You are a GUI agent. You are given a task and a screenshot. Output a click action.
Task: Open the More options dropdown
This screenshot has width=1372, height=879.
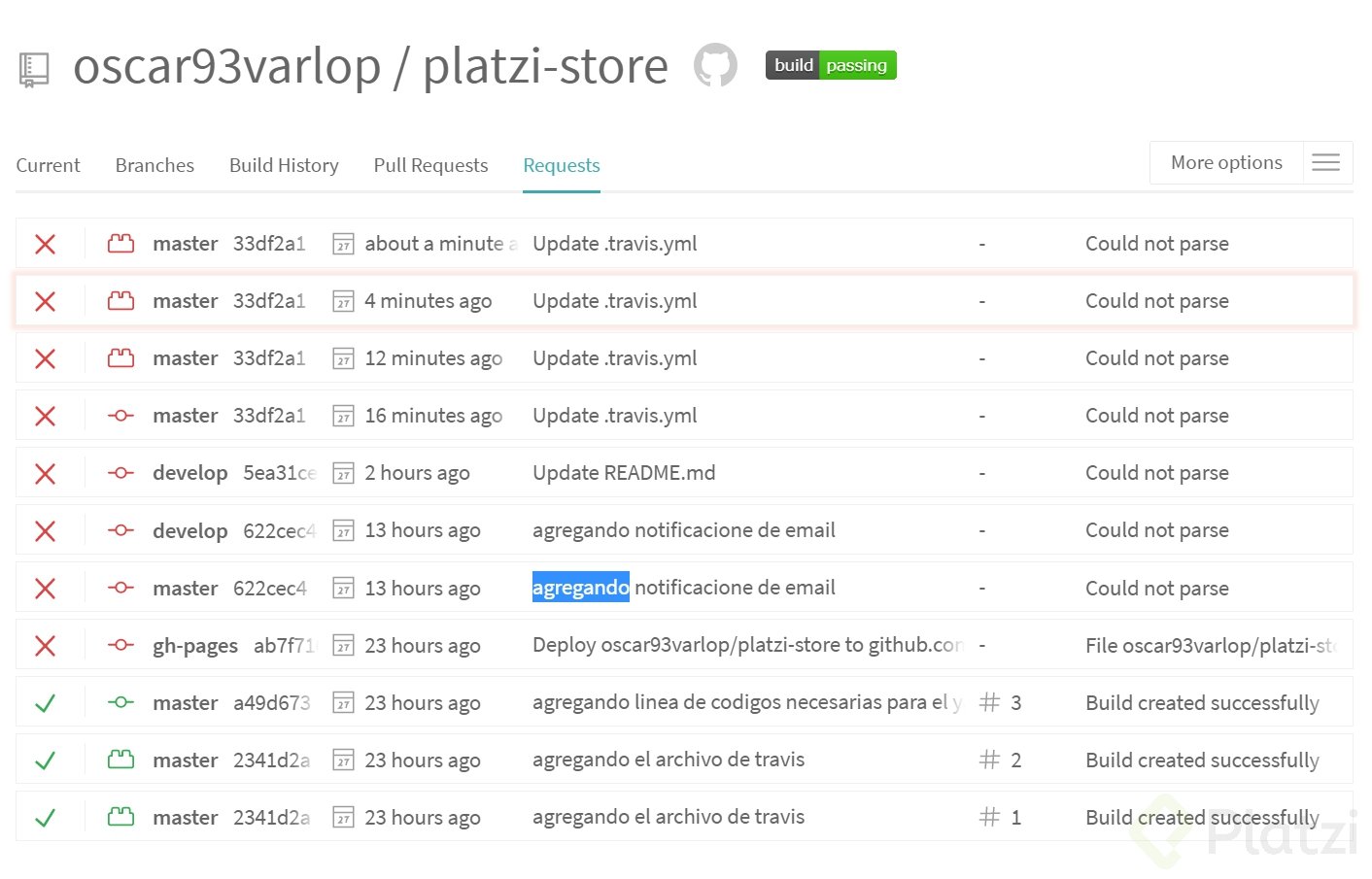click(x=1226, y=163)
